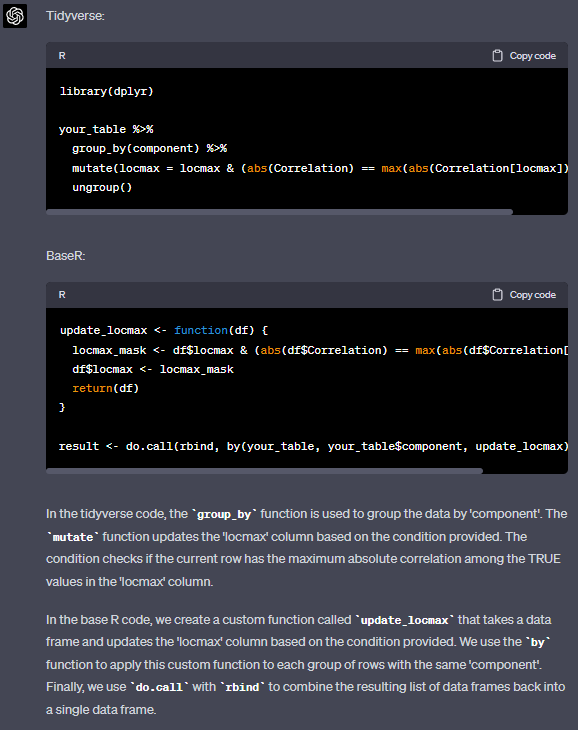Click inline code `by` in explanation
This screenshot has width=578, height=730.
click(538, 642)
